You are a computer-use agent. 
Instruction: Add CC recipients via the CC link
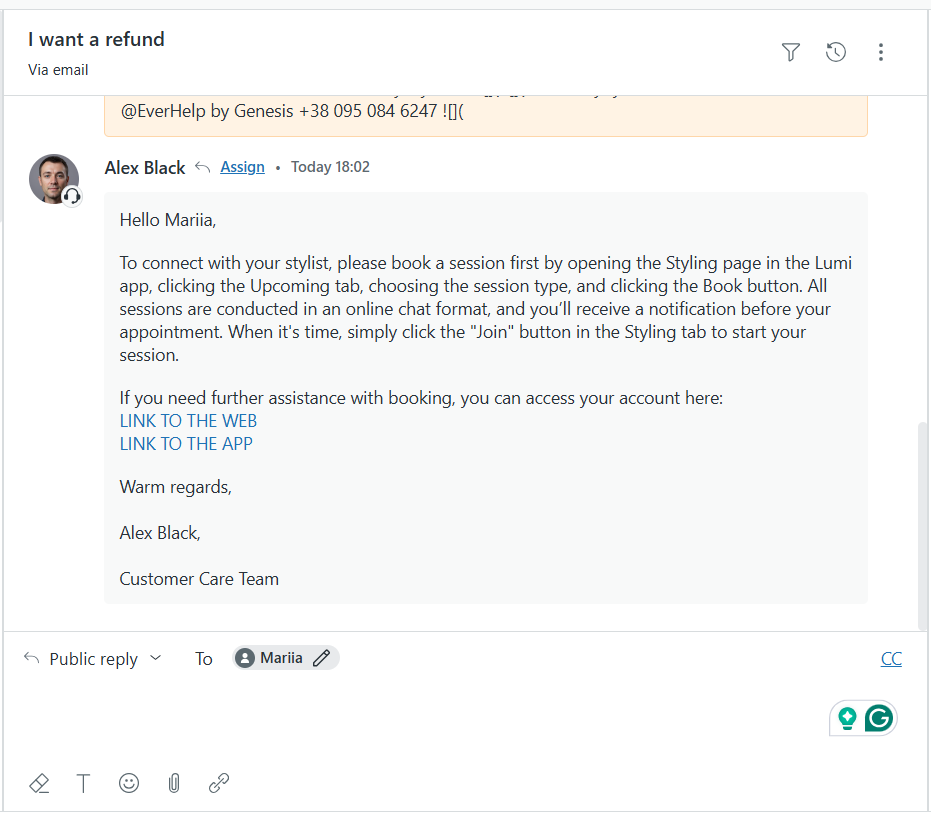coord(891,658)
